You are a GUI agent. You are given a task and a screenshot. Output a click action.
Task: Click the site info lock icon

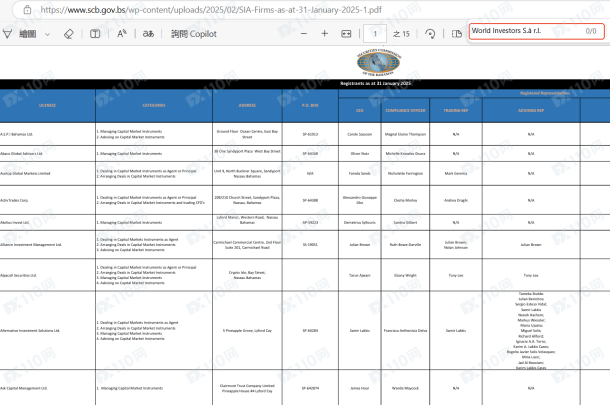(x=27, y=10)
